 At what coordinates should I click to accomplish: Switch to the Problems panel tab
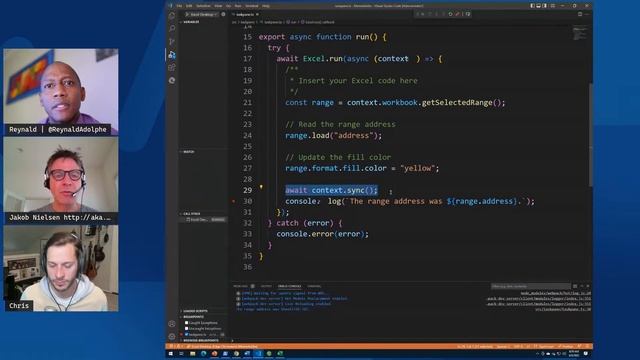[x=243, y=286]
